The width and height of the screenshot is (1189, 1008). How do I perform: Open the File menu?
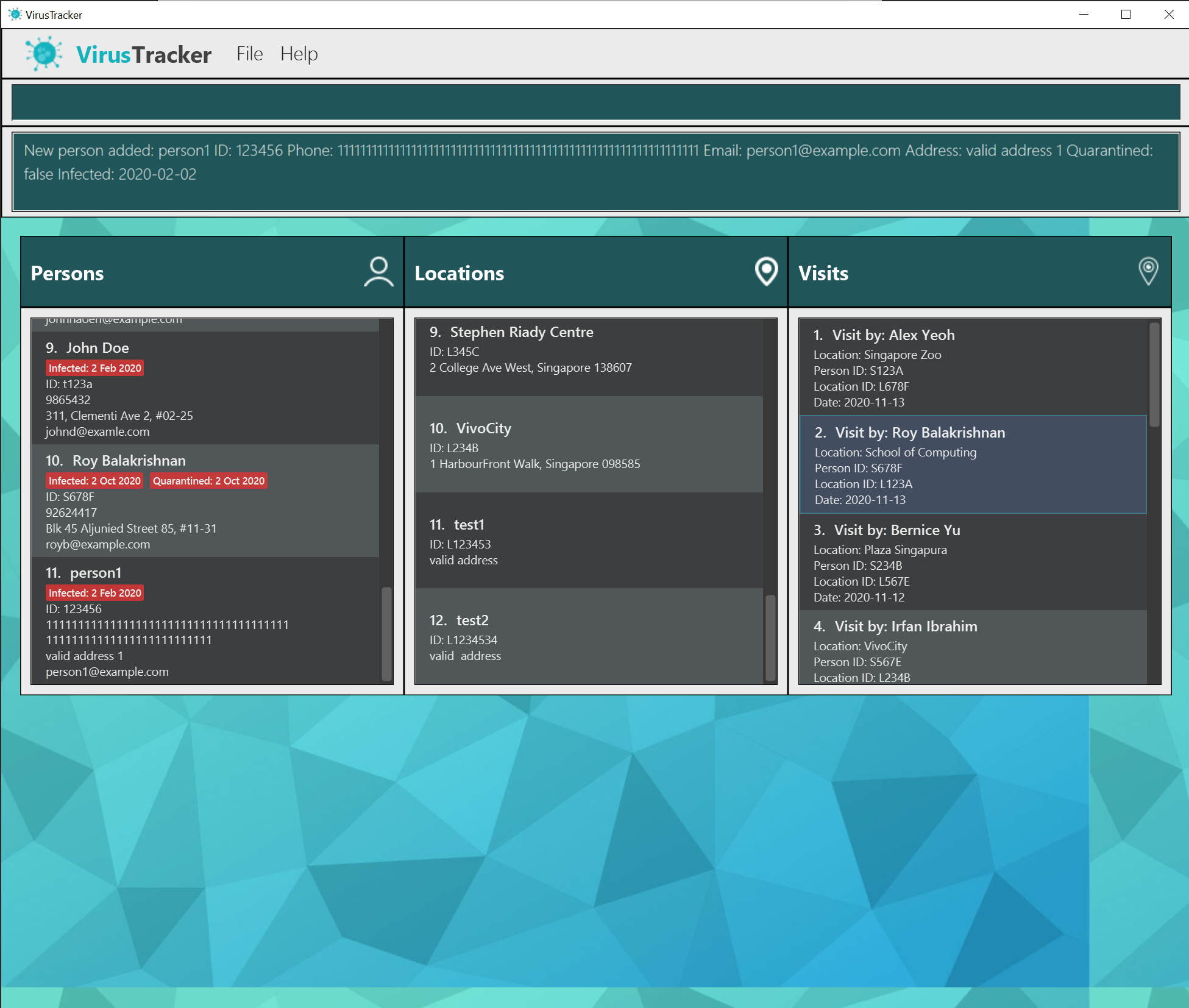pyautogui.click(x=249, y=54)
